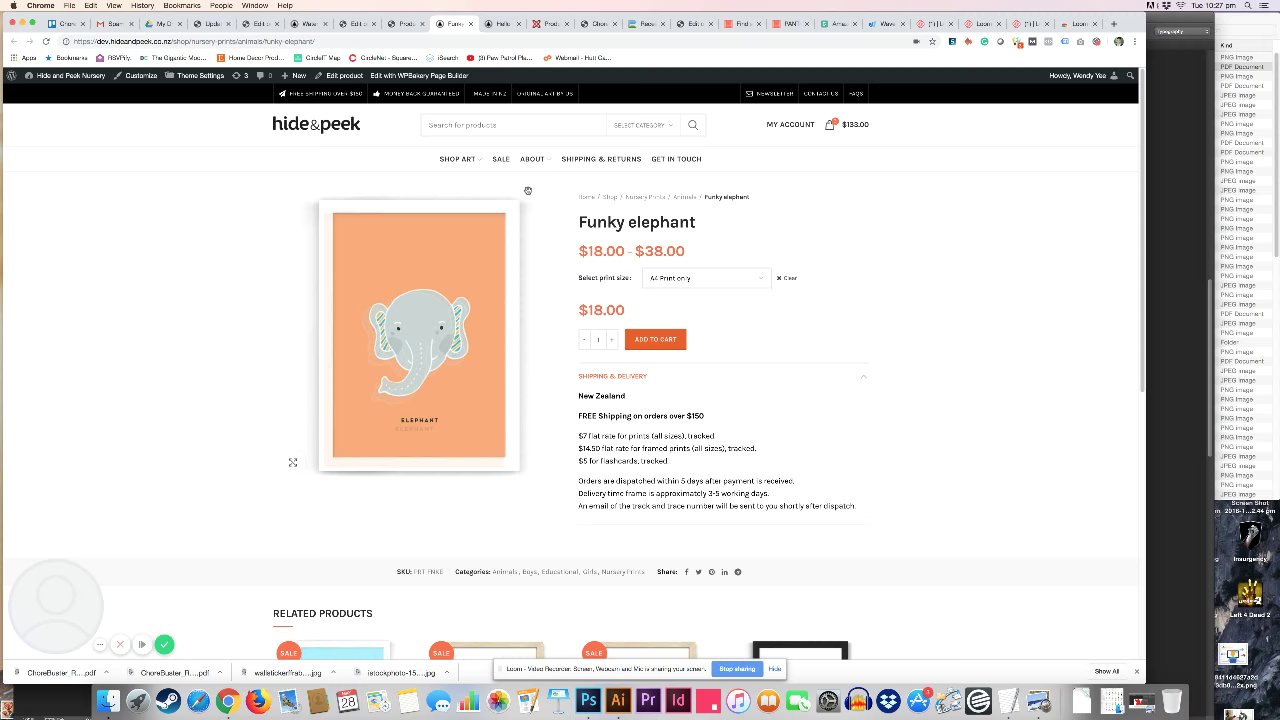Viewport: 1280px width, 720px height.
Task: Open Theme Settings in the admin bar
Action: coord(196,75)
